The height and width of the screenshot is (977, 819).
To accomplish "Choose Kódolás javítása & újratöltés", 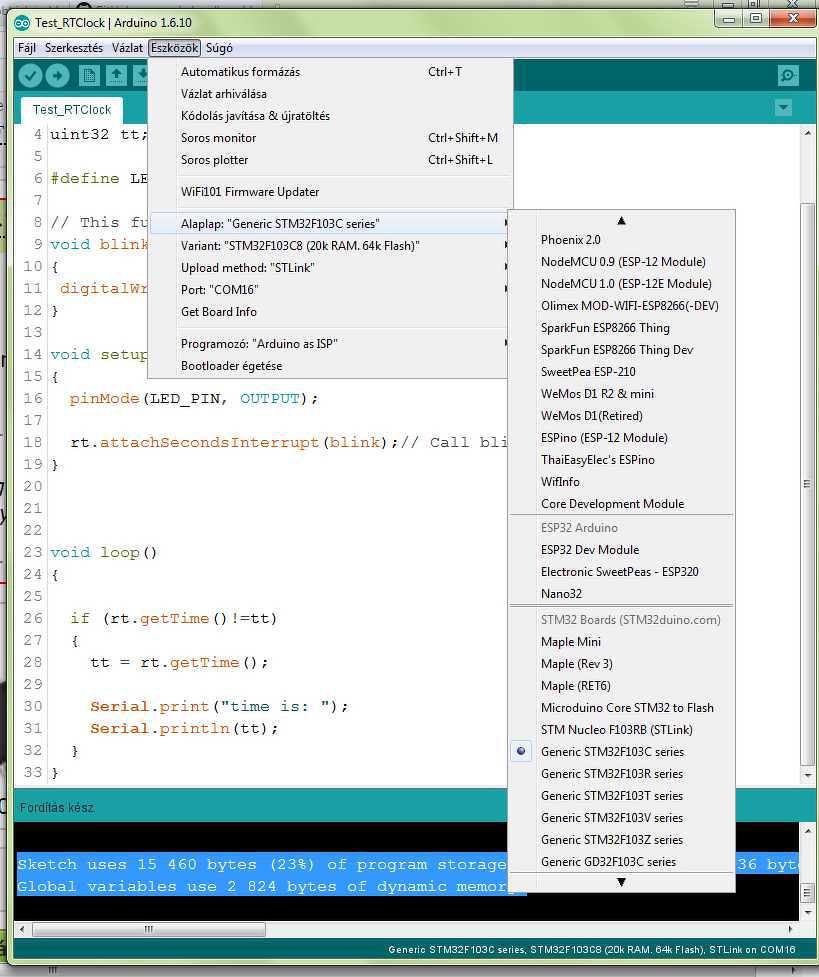I will [x=329, y=116].
